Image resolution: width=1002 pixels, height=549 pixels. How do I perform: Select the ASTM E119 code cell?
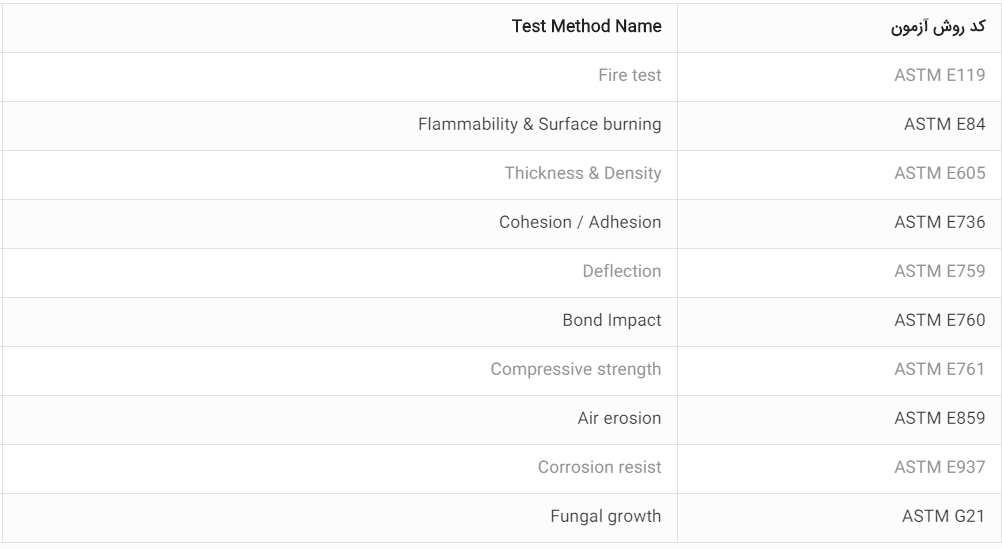pos(939,76)
